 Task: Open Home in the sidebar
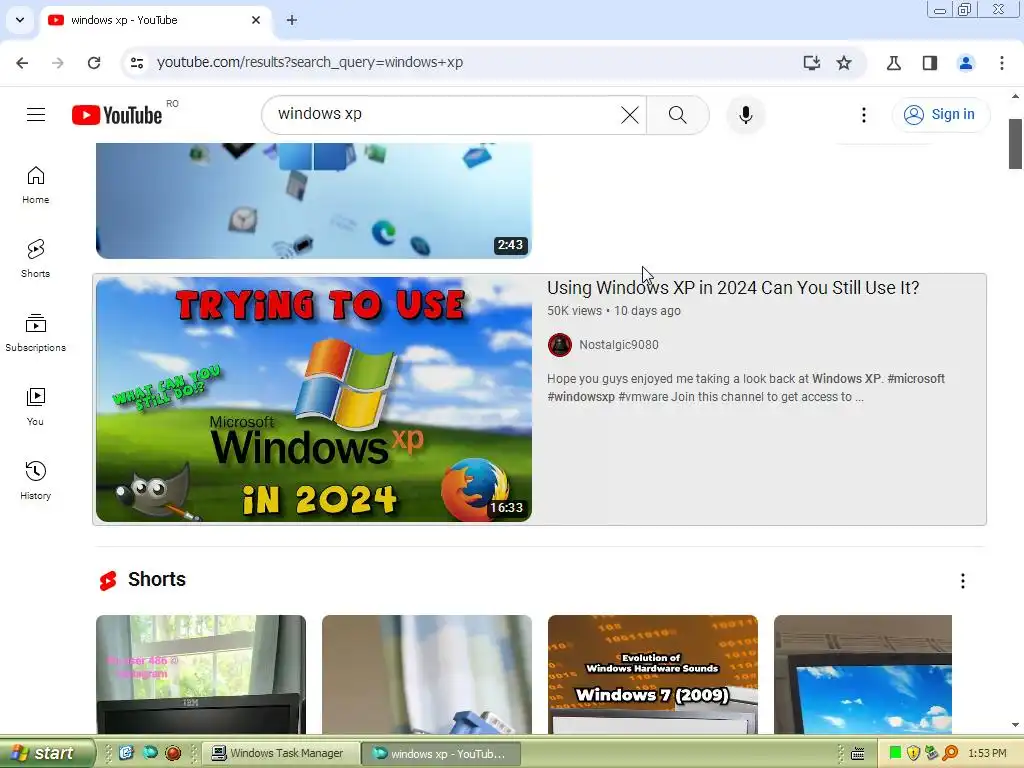[35, 185]
